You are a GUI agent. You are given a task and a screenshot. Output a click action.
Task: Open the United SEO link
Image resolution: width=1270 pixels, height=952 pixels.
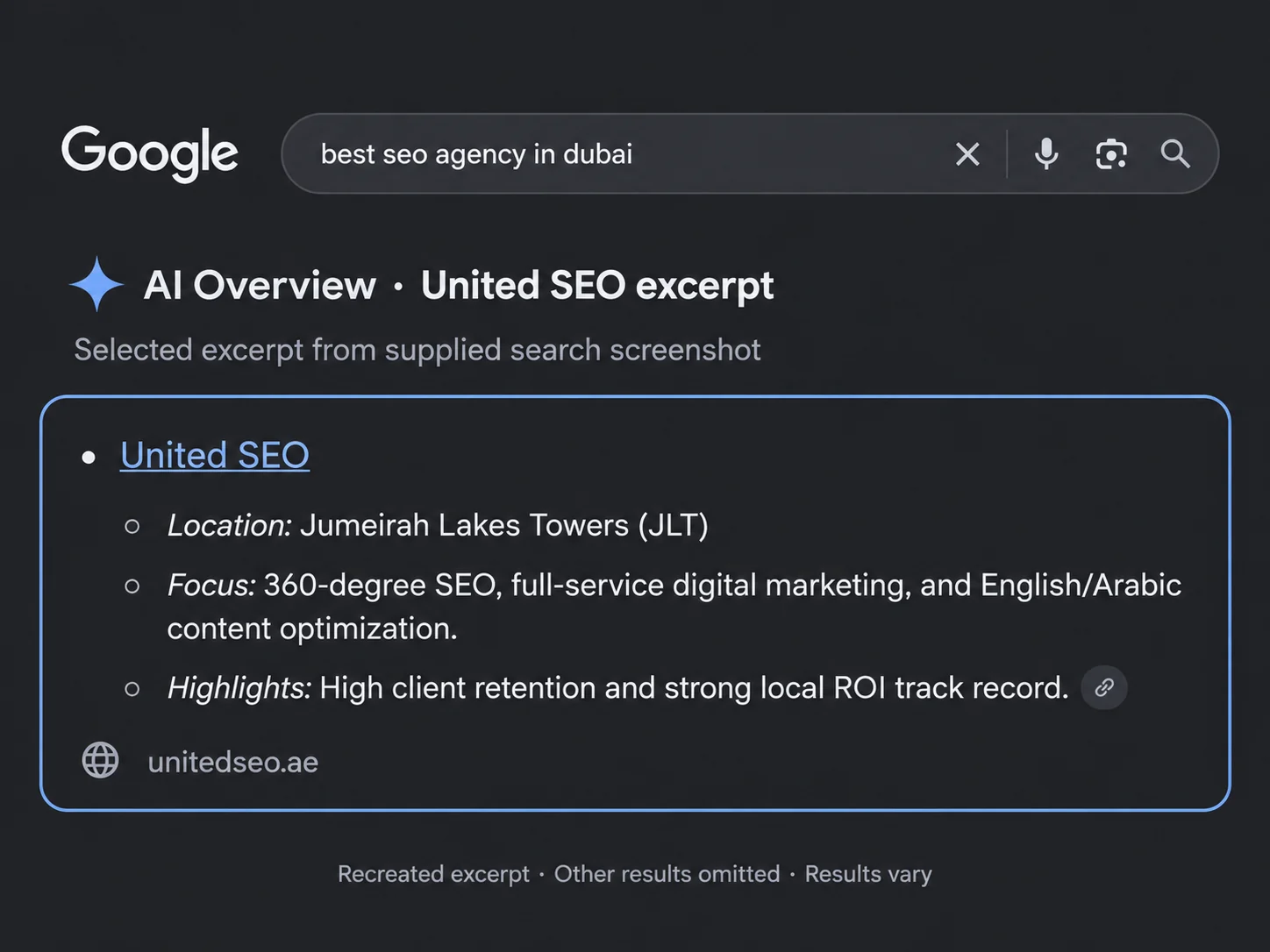point(215,455)
